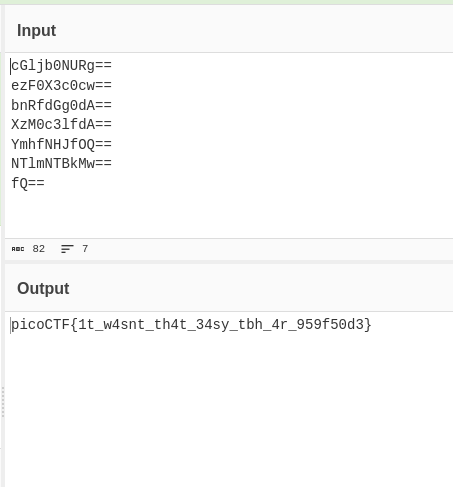The width and height of the screenshot is (453, 487).
Task: Place cursor in line ezF0X3c0cw==
Action: tap(61, 86)
